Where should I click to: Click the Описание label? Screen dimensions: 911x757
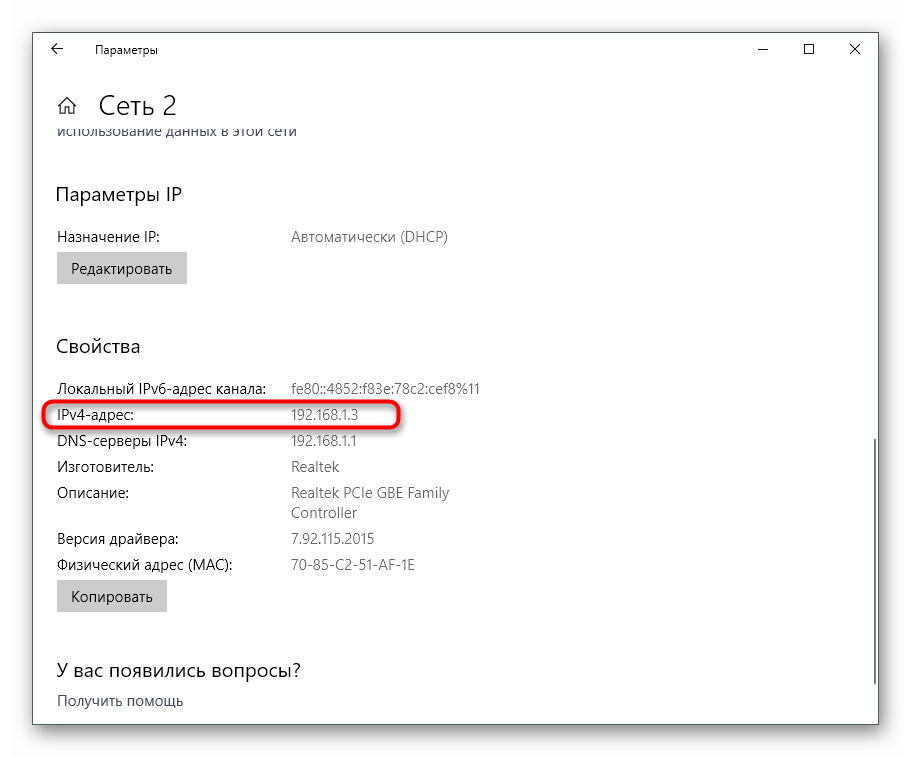pyautogui.click(x=93, y=493)
